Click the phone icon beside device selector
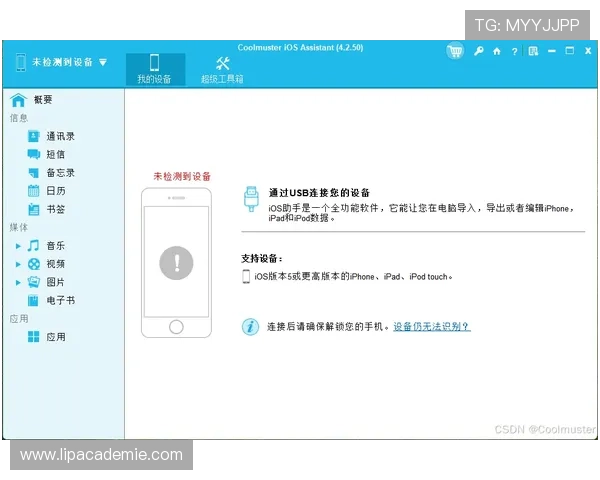The image size is (600, 480). [21, 62]
